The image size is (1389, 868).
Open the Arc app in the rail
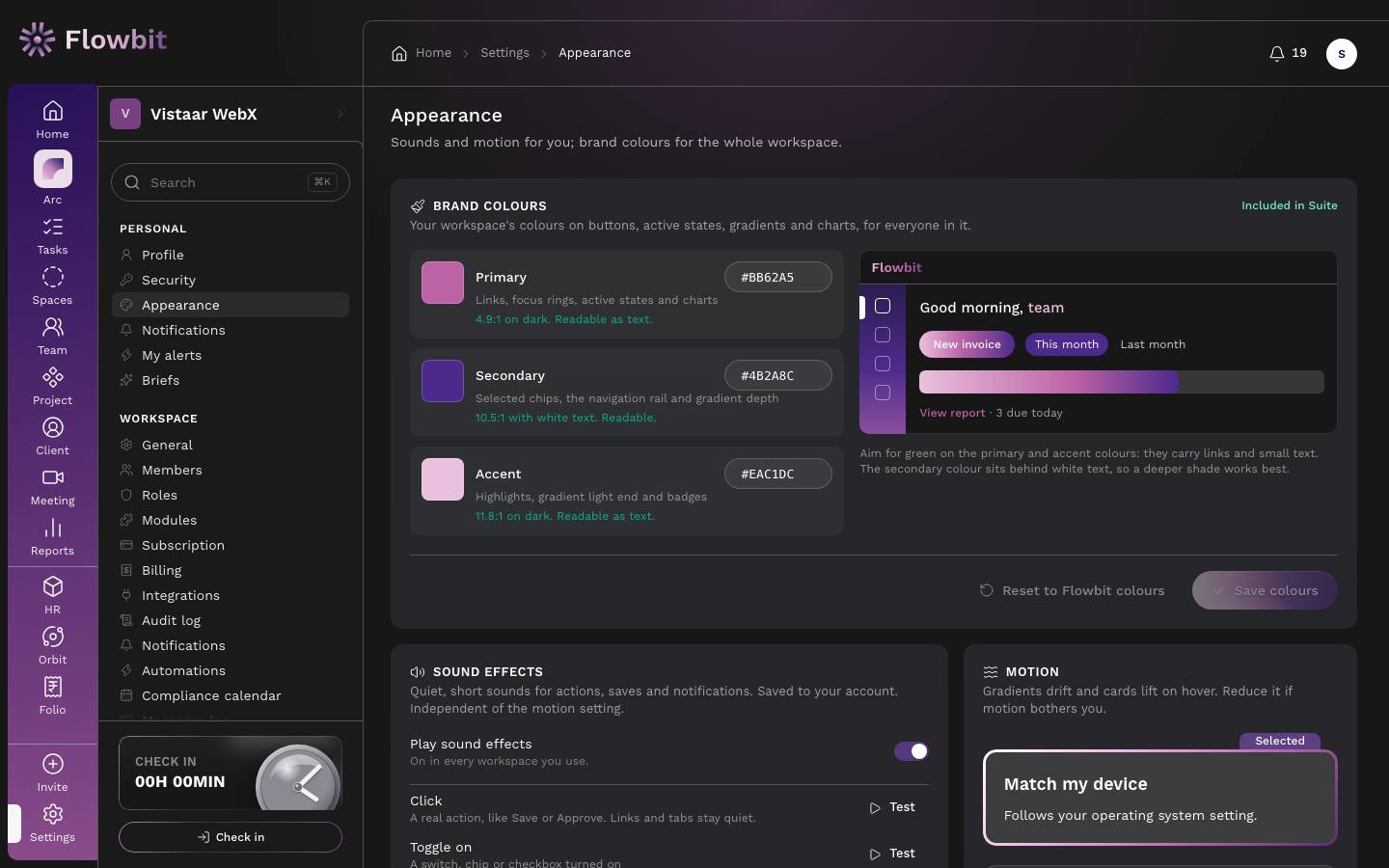click(x=53, y=170)
